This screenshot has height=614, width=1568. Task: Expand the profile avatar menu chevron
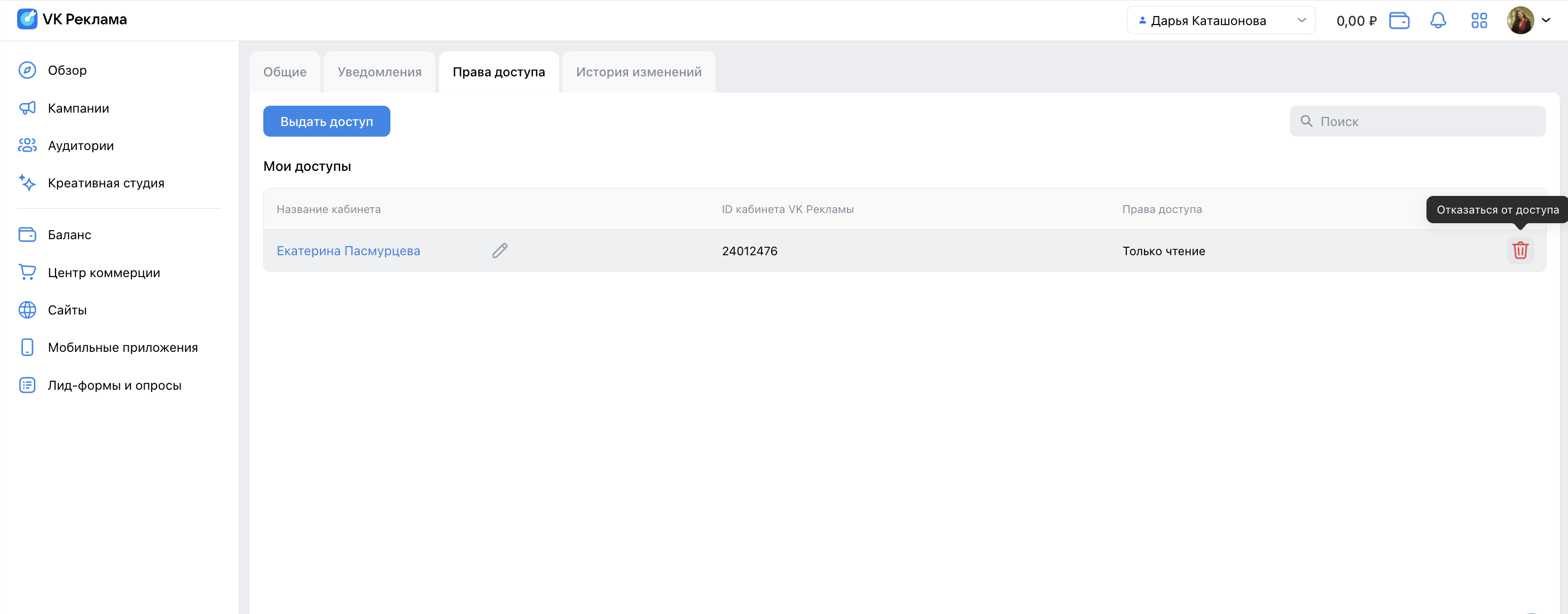pyautogui.click(x=1546, y=20)
